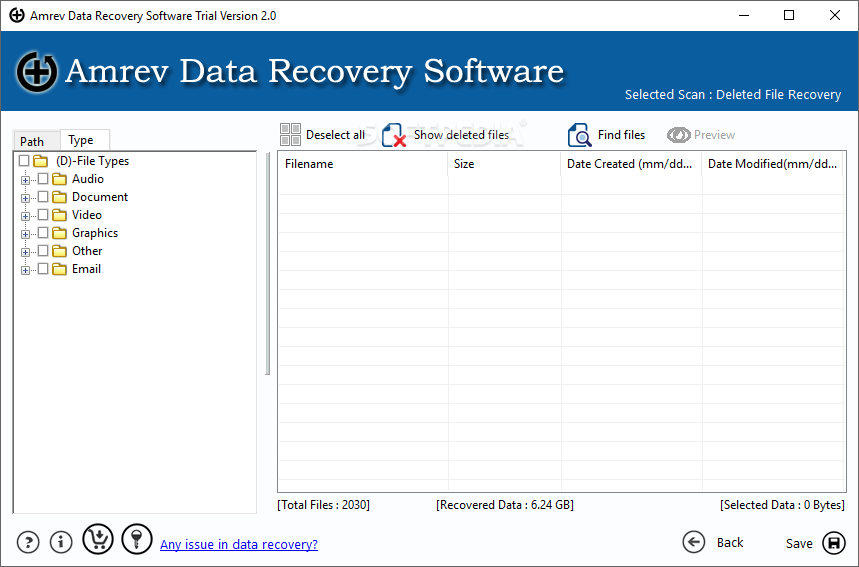Click the 'Selected Data : 0 Bytes' status text

(x=782, y=505)
